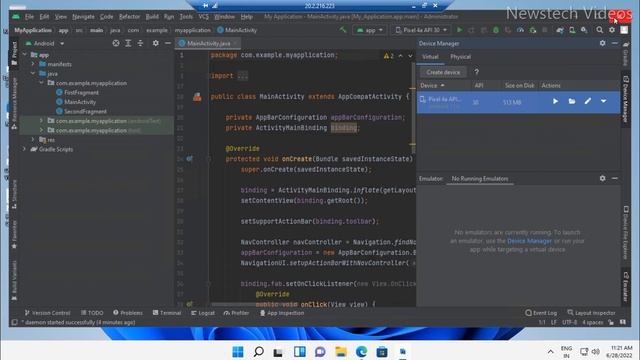Image resolution: width=640 pixels, height=360 pixels.
Task: Open the Terminal tool window
Action: [167, 313]
